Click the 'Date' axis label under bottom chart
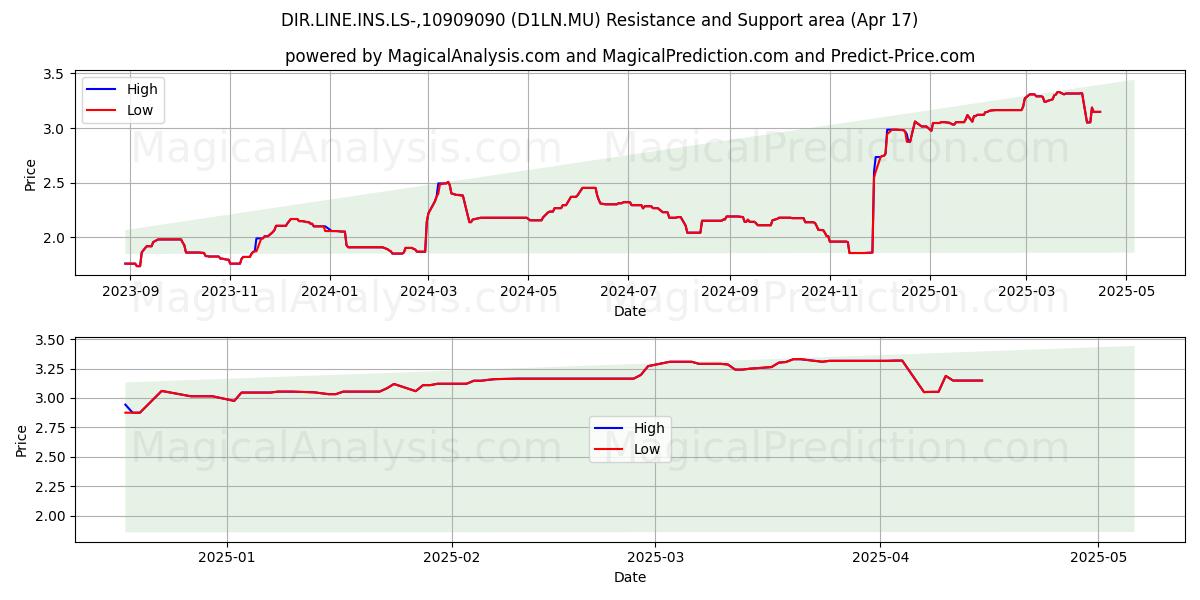 [630, 577]
